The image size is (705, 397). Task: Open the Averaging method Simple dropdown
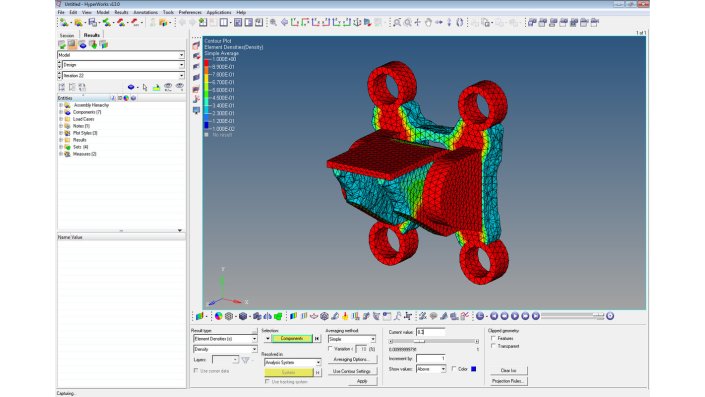tap(352, 339)
